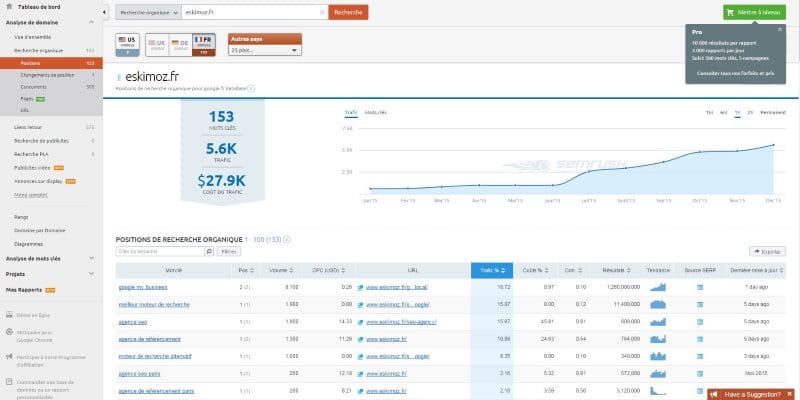
Task: Click the magnifier icon in the keyword filter
Action: 209,252
